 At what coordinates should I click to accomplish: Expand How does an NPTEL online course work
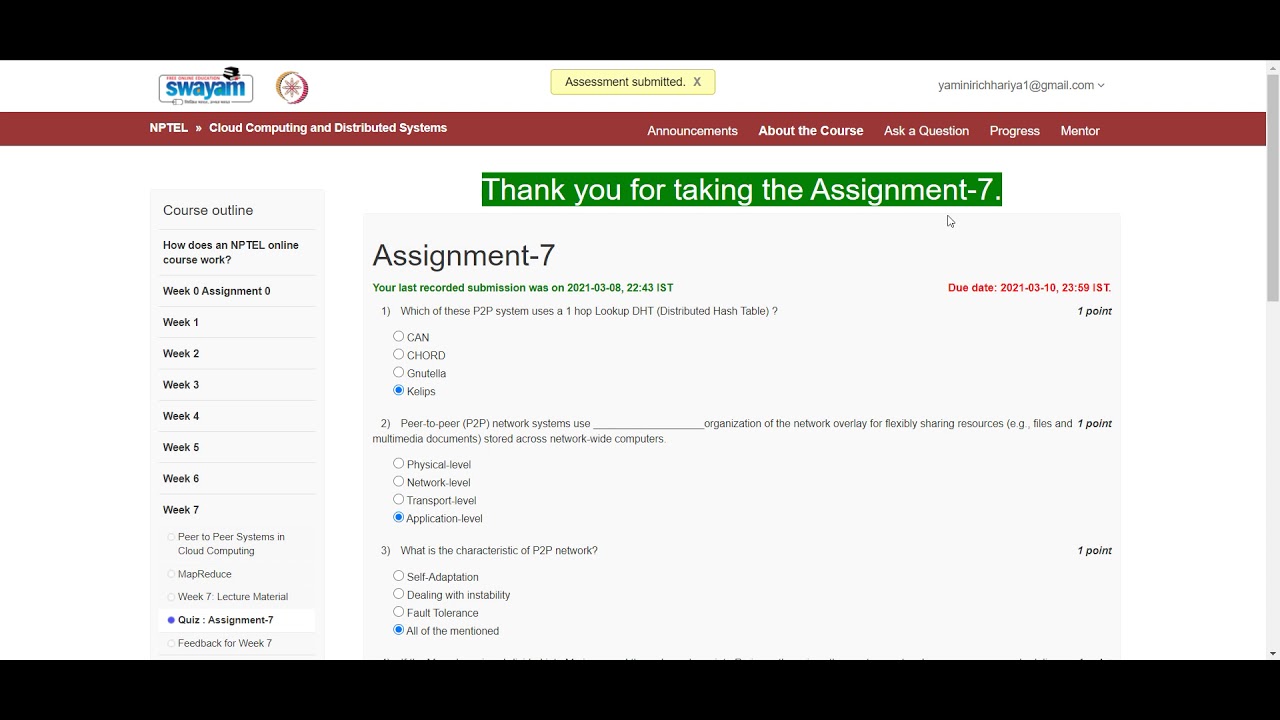(237, 252)
